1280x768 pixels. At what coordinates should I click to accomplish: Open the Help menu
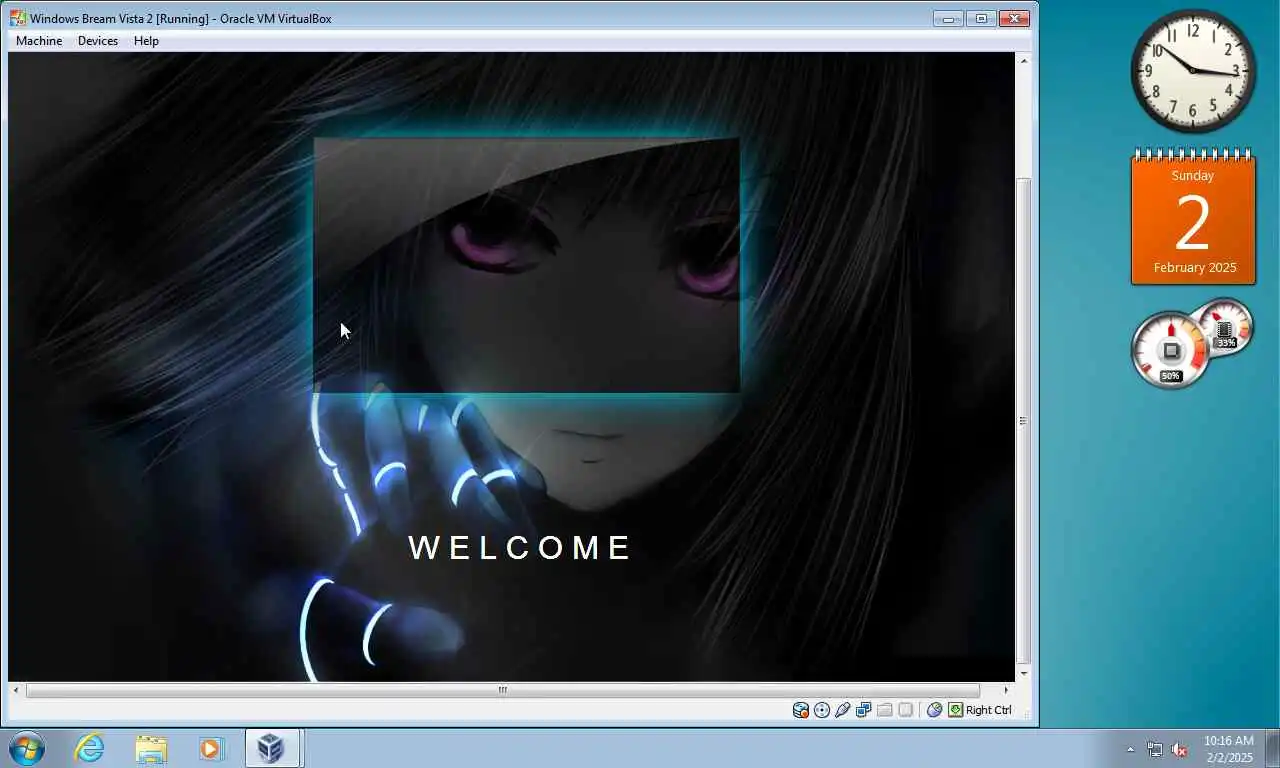[x=146, y=41]
